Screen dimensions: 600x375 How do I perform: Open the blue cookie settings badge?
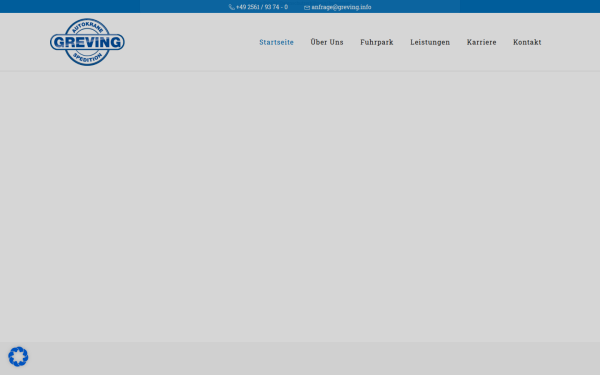18,357
